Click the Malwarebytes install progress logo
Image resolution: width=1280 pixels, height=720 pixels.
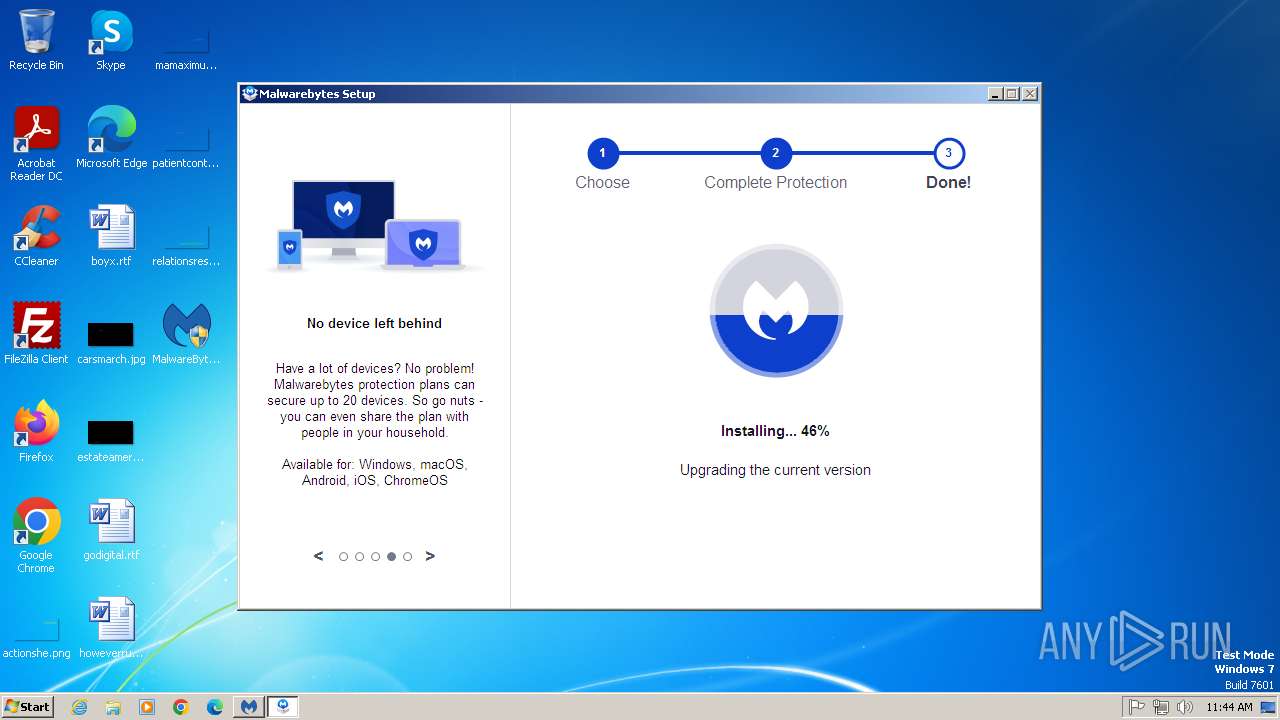[776, 310]
